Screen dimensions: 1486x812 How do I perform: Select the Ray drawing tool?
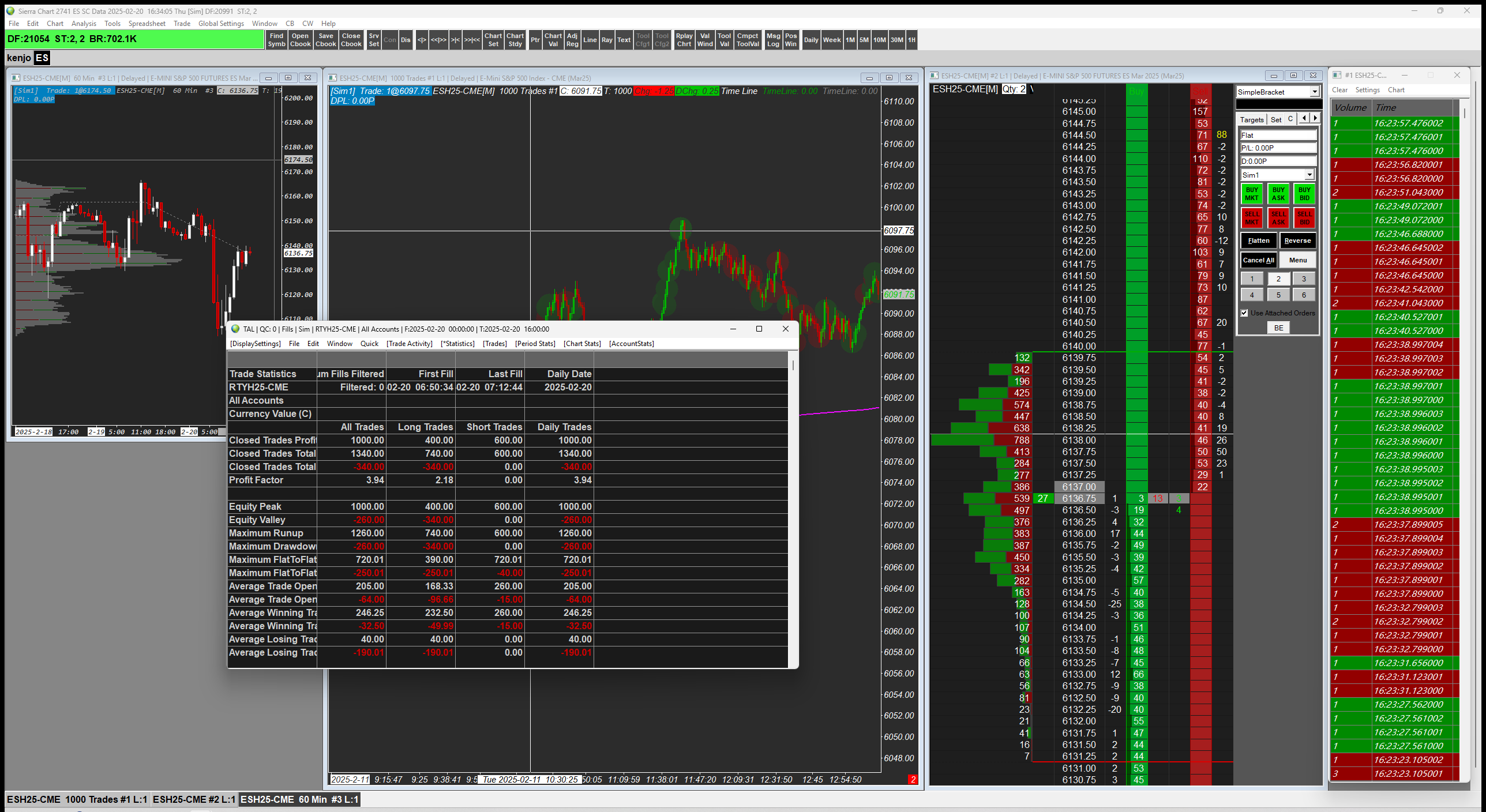606,40
